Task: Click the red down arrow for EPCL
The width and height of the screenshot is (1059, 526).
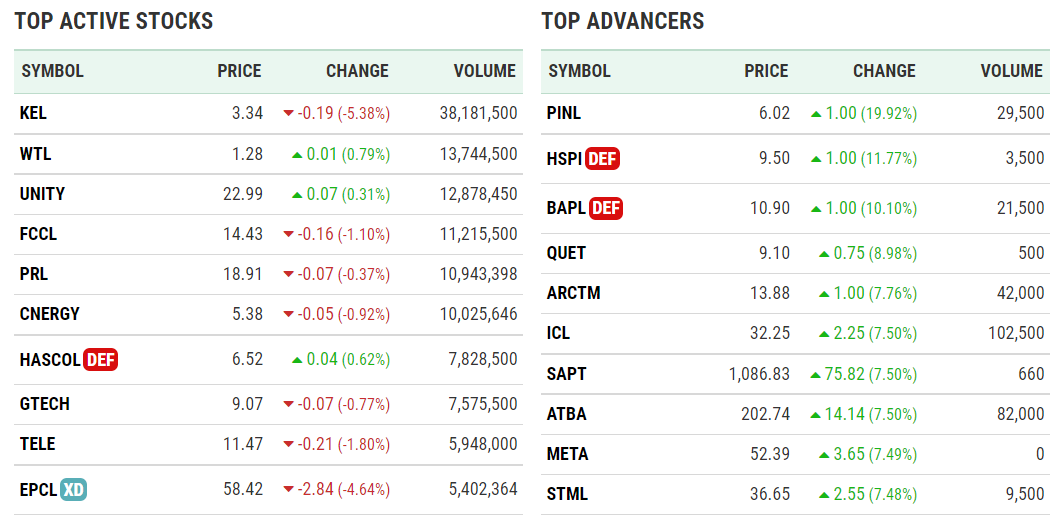Action: (288, 490)
